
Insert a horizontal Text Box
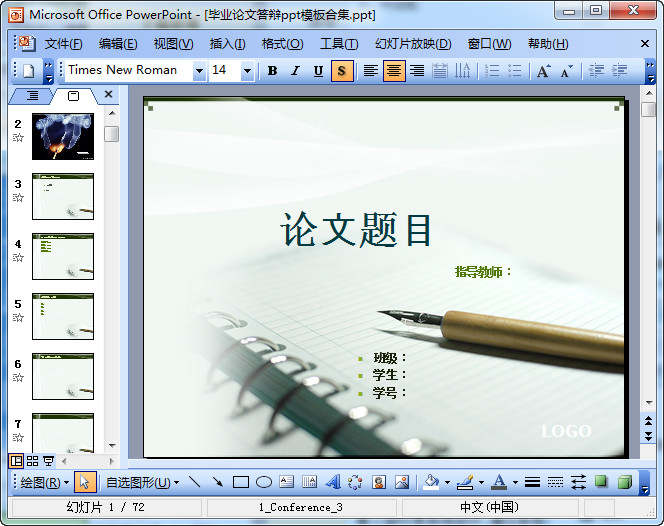click(287, 482)
